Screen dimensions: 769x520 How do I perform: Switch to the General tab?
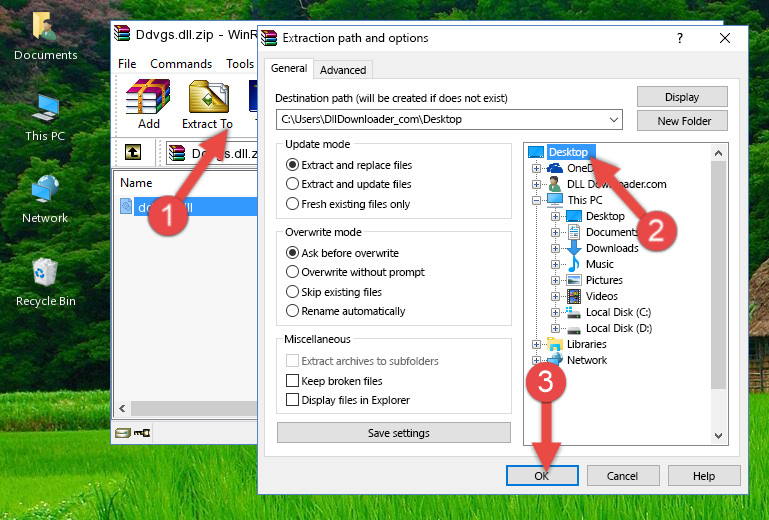pos(289,68)
